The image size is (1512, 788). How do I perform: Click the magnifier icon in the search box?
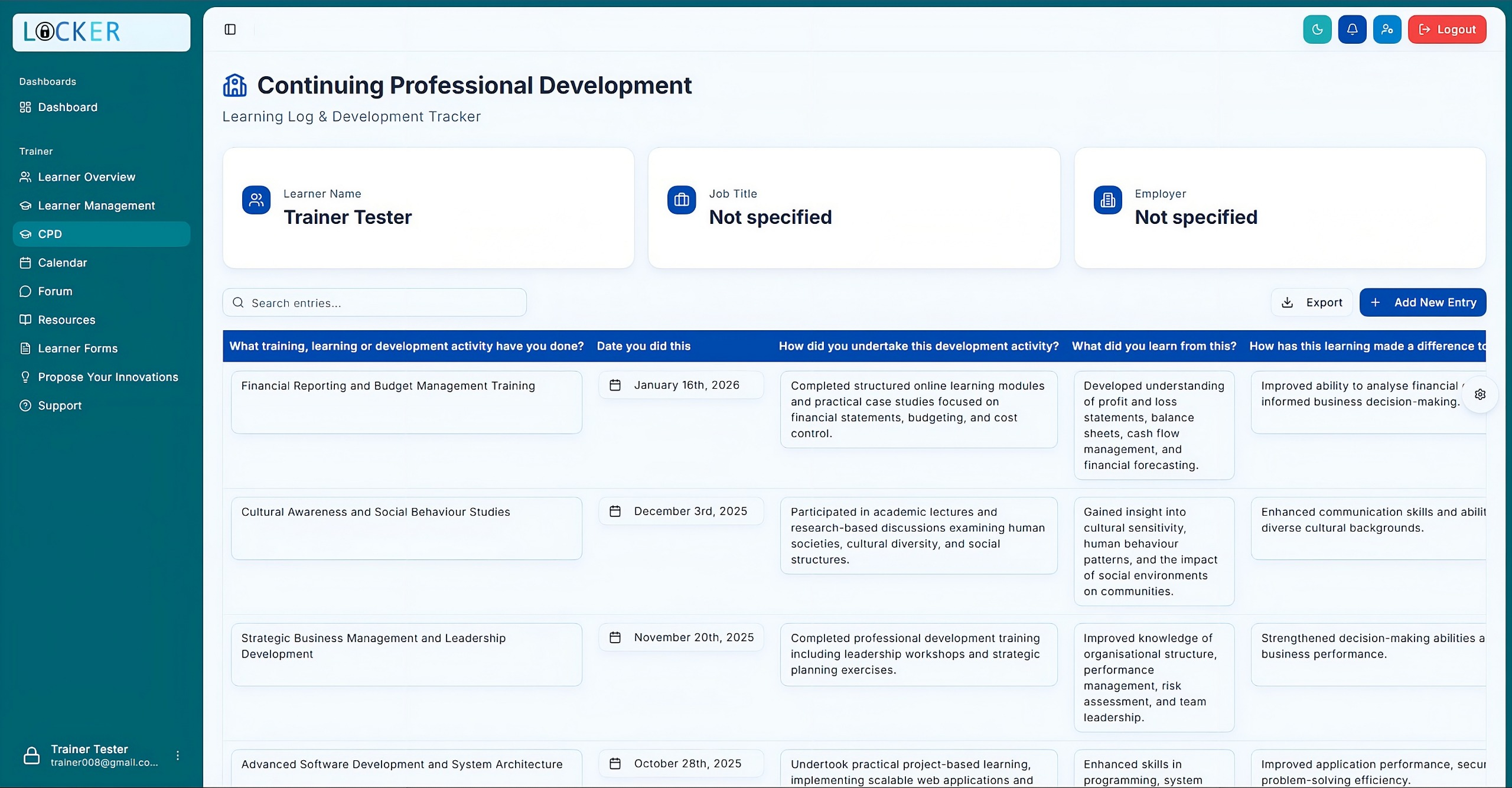238,302
